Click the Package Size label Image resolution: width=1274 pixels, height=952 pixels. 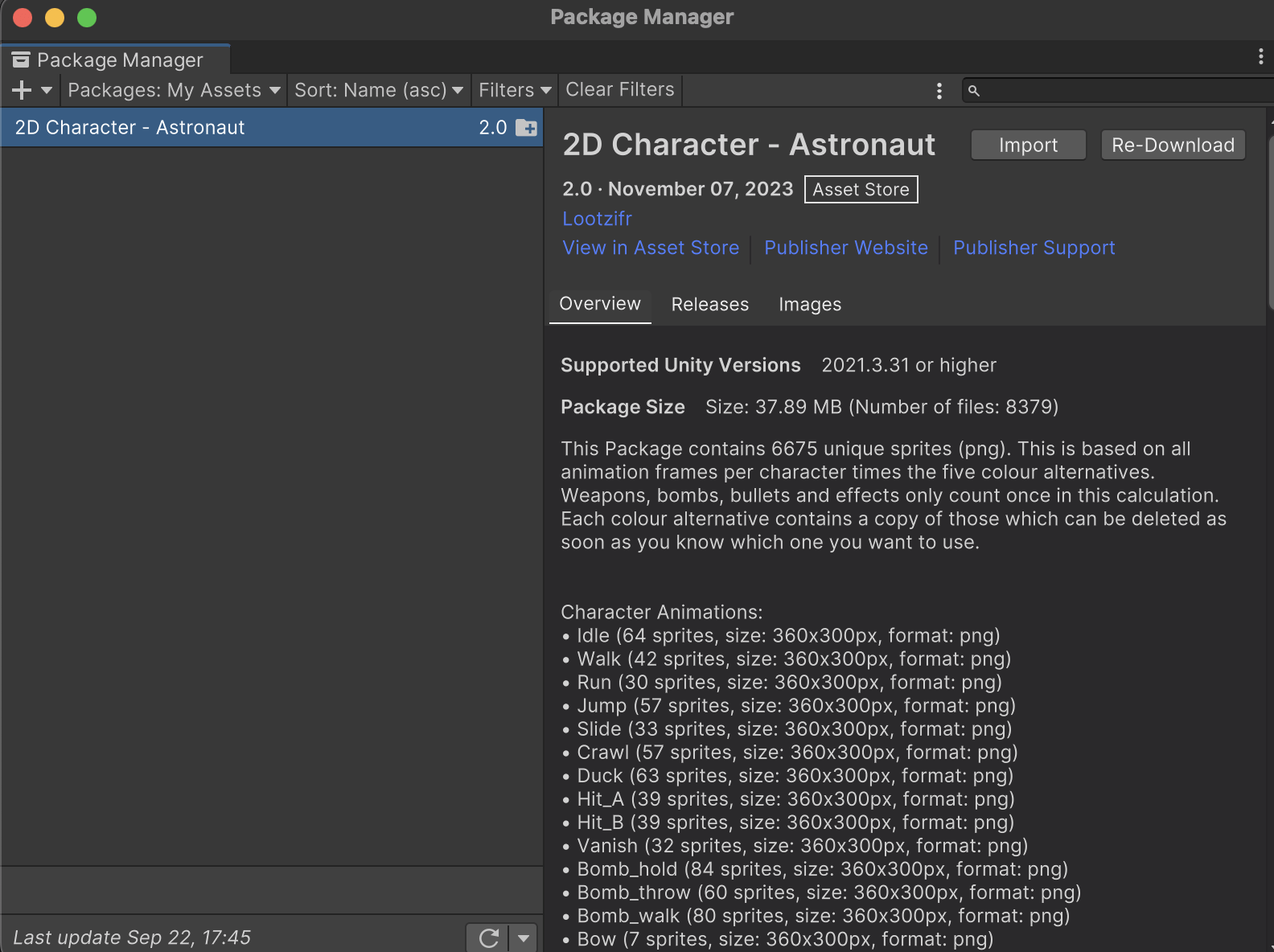623,408
